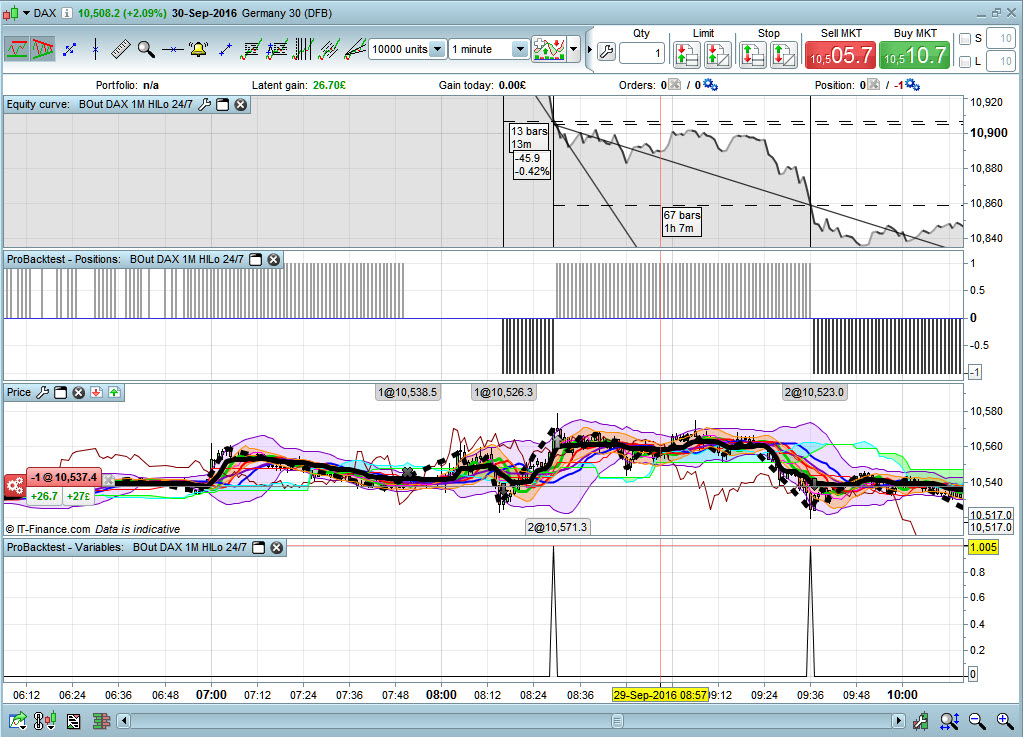Open the DAX instrument dropdown arrow

[26, 13]
